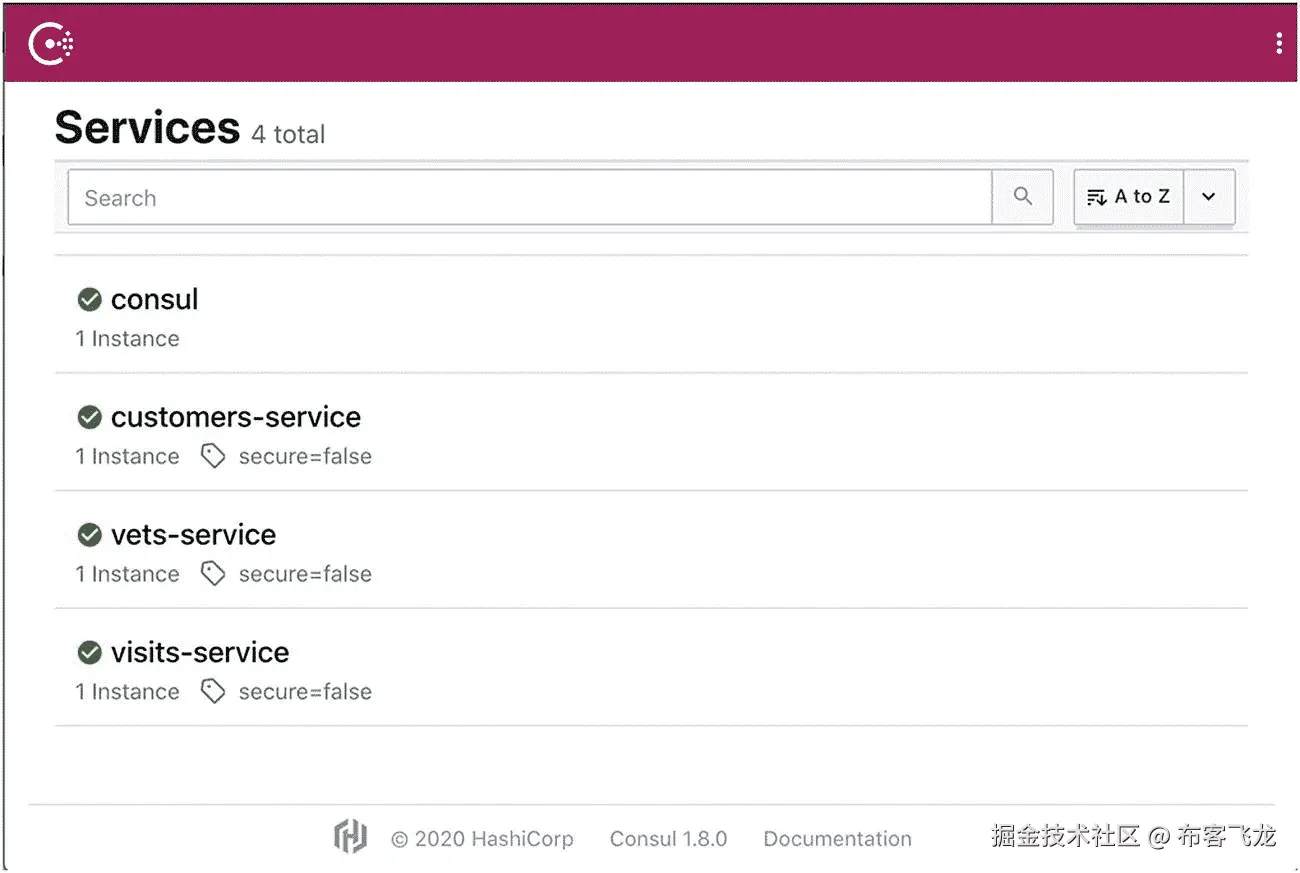Click the visits-service health status icon
The width and height of the screenshot is (1300, 873).
click(x=90, y=653)
